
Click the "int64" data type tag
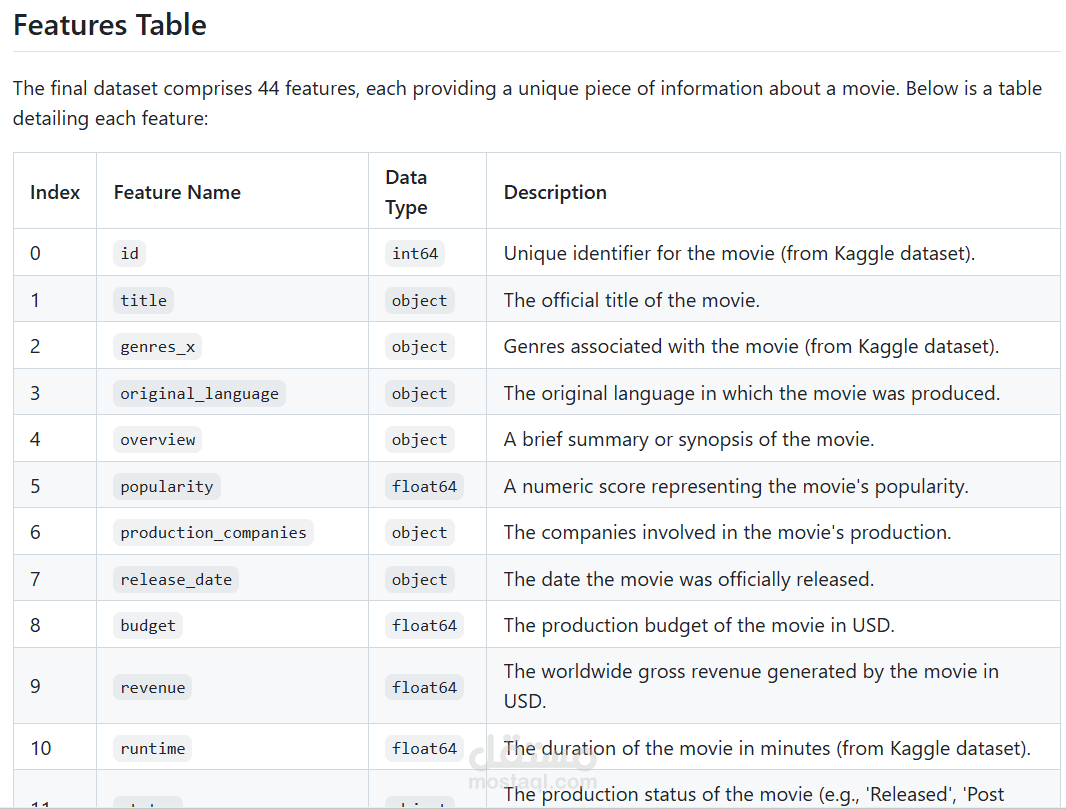coord(415,253)
